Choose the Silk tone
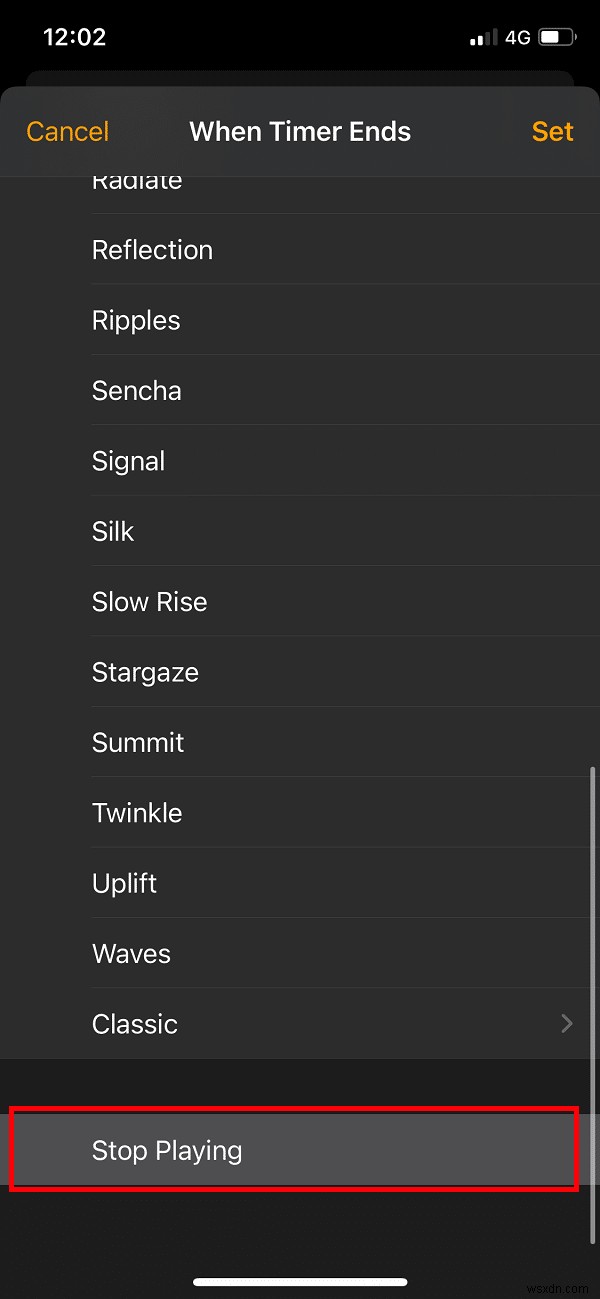The height and width of the screenshot is (1299, 600). click(x=112, y=531)
